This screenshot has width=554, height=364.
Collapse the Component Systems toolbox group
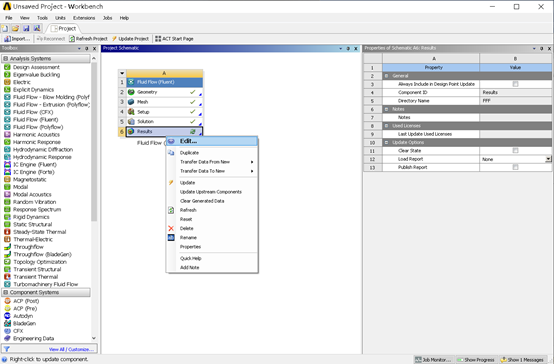click(6, 293)
